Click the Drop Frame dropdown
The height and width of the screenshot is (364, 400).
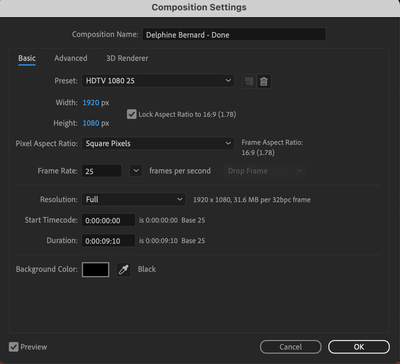point(264,171)
